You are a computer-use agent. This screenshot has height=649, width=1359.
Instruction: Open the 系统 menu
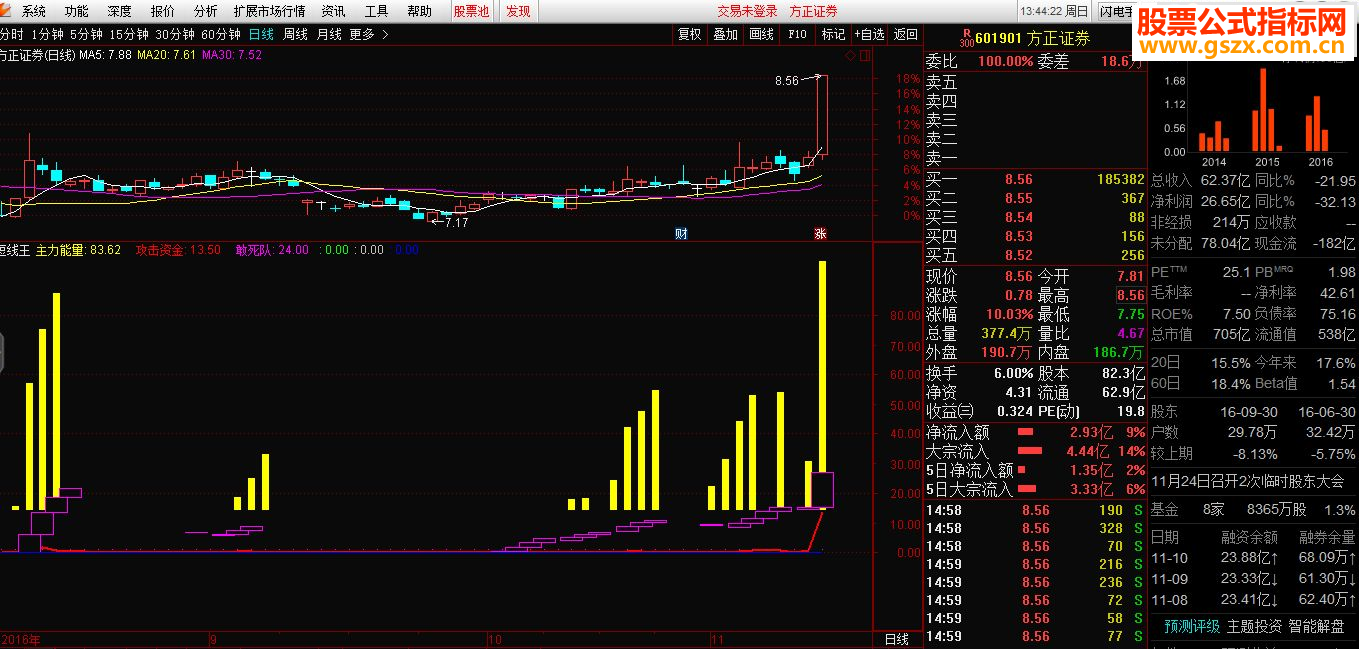pyautogui.click(x=34, y=11)
